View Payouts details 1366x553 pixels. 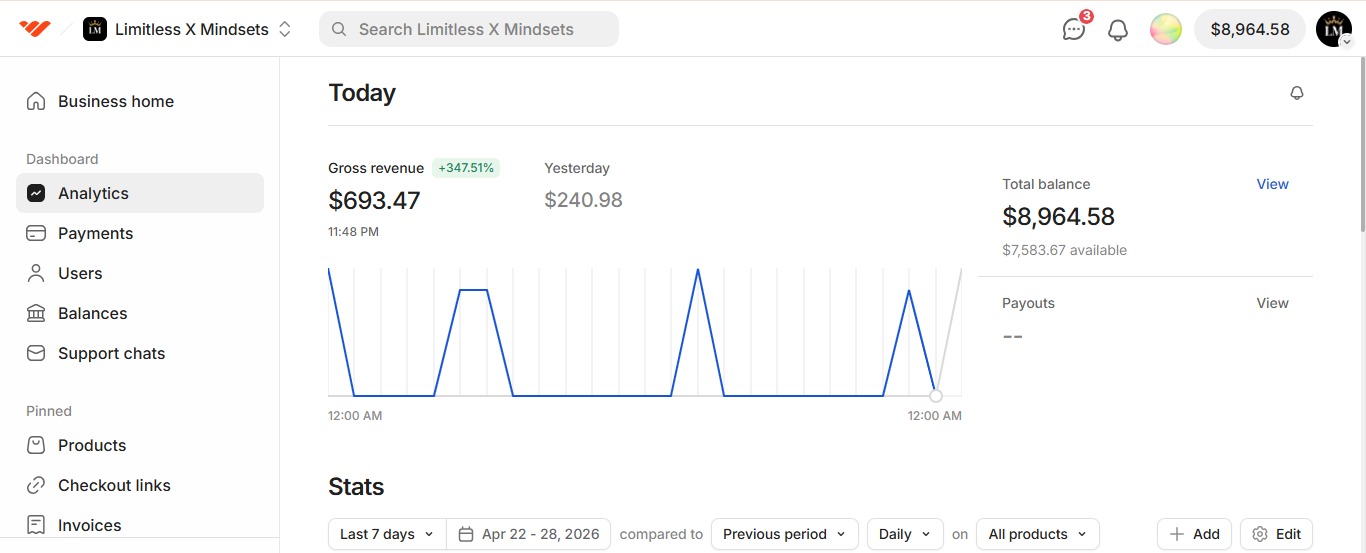(x=1272, y=303)
